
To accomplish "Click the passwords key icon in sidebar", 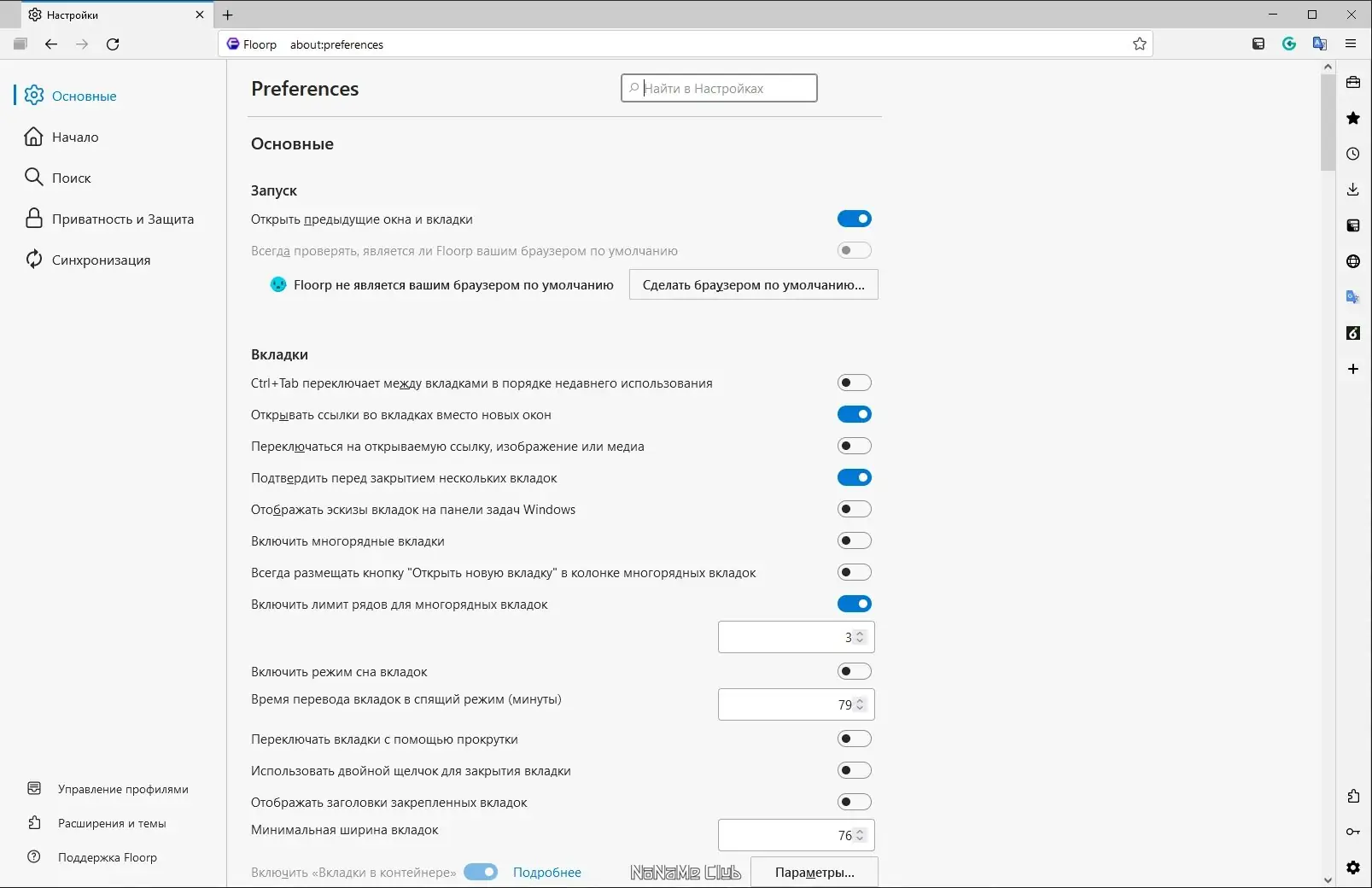I will coord(1353,832).
